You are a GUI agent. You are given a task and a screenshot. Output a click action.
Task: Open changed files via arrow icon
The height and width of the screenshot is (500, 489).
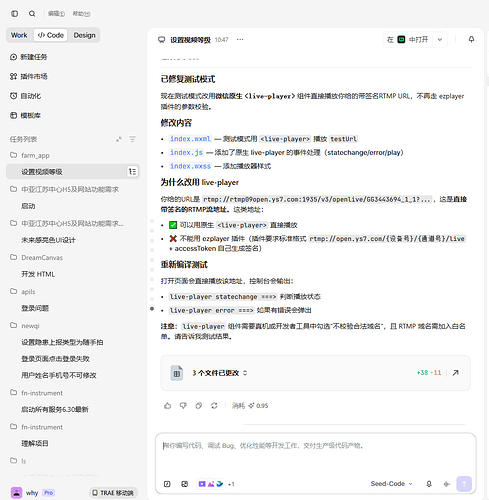click(x=455, y=373)
